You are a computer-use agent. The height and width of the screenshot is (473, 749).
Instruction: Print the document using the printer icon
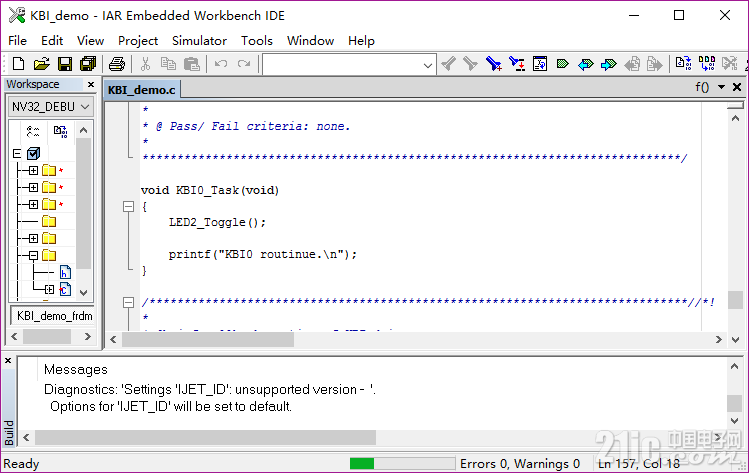coord(117,64)
